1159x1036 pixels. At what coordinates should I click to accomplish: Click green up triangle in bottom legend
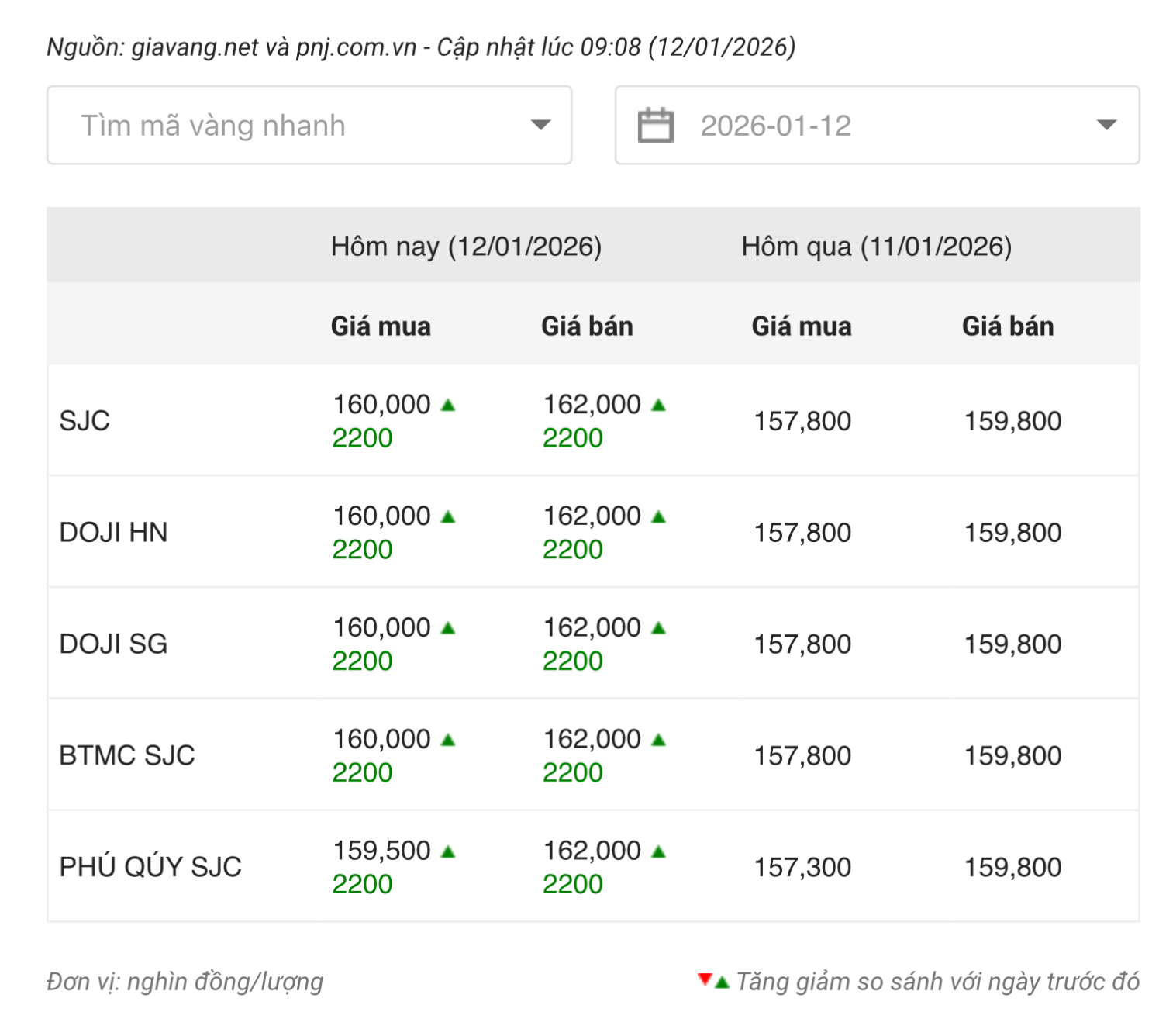723,982
